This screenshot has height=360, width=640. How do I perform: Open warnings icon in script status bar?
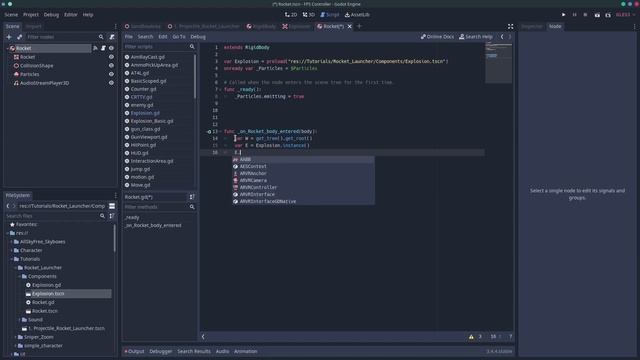(x=471, y=337)
